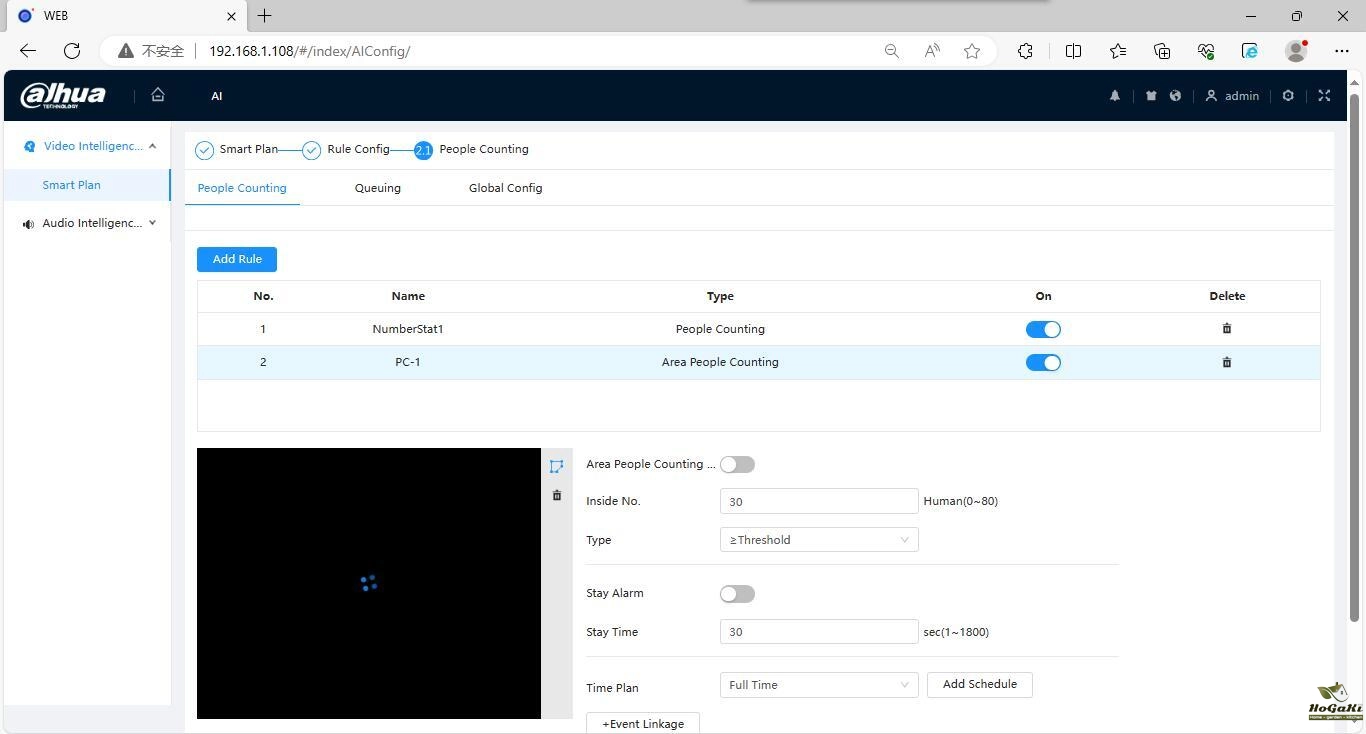Turn on the Stay Alarm switch

click(x=737, y=594)
